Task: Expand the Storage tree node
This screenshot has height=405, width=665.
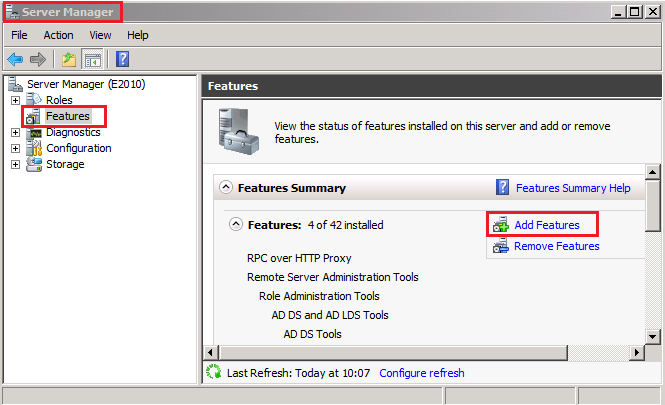Action: (x=15, y=164)
